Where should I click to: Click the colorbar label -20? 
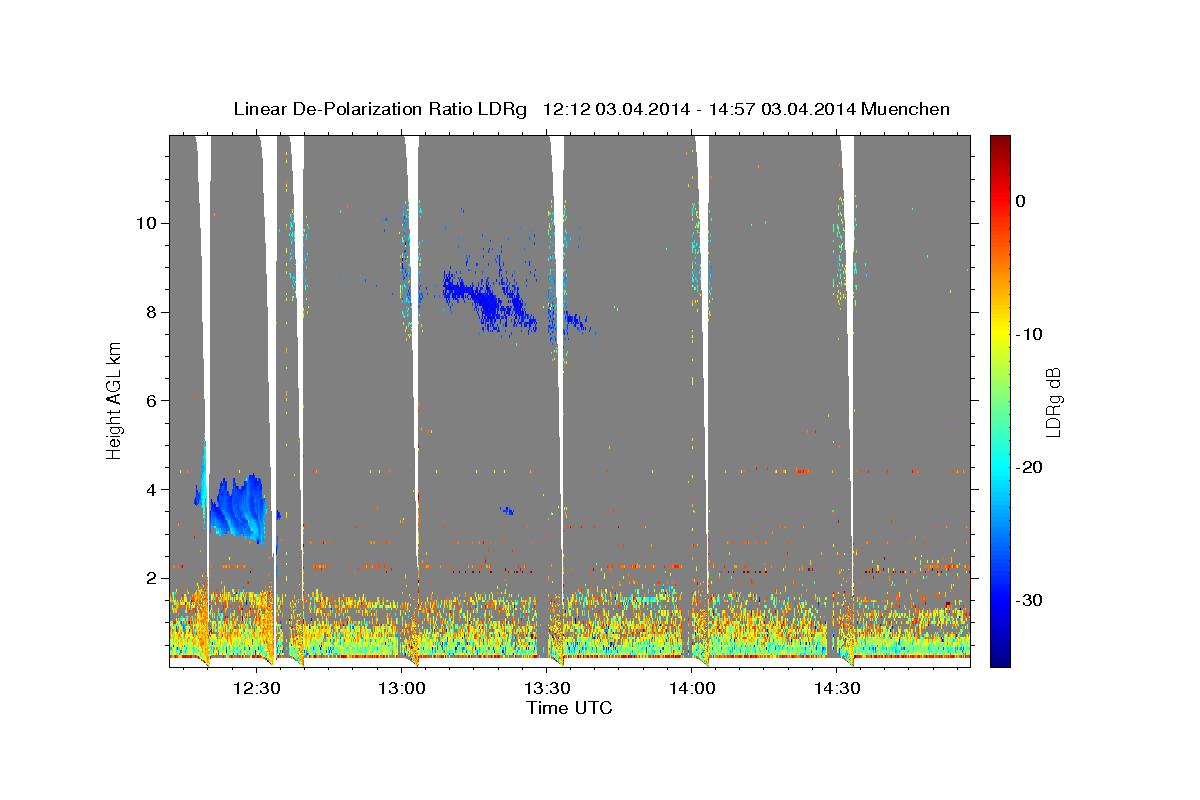coord(1030,467)
